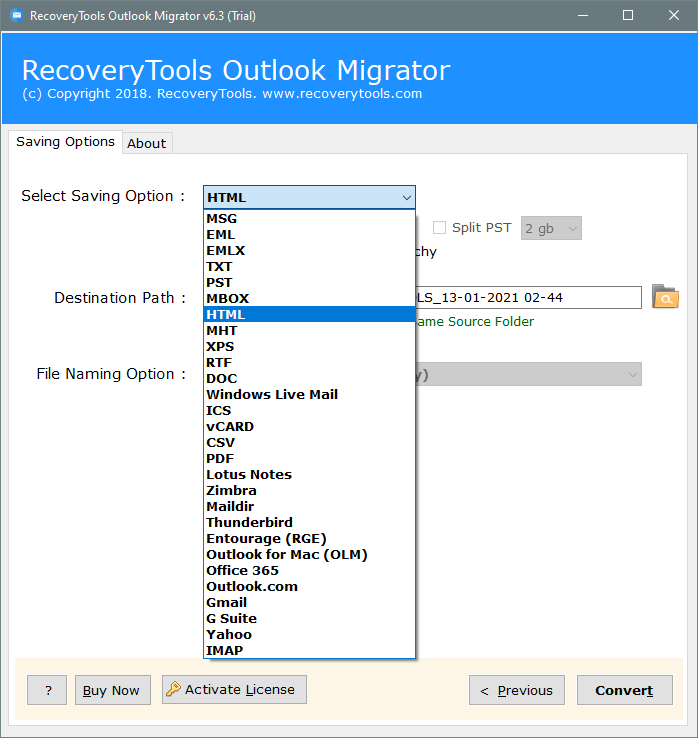Pick IMAP from the list

(309, 650)
